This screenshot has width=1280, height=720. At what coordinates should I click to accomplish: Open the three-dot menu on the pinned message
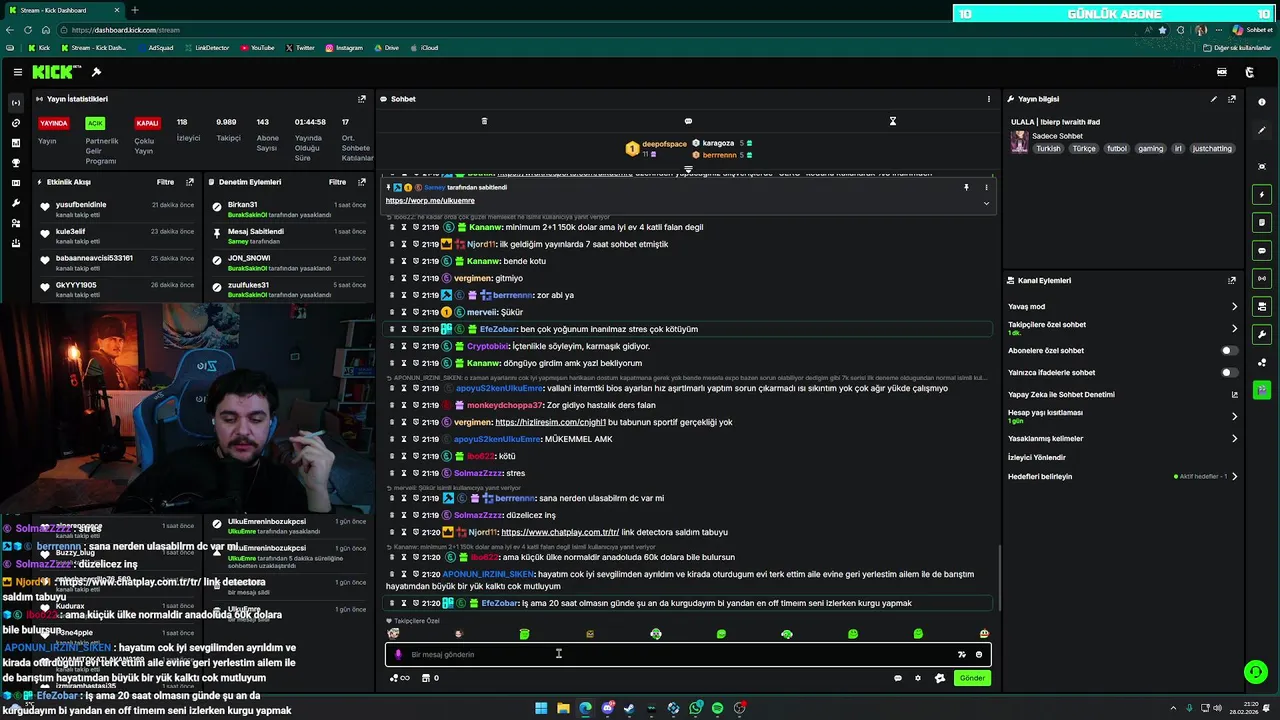[x=986, y=187]
